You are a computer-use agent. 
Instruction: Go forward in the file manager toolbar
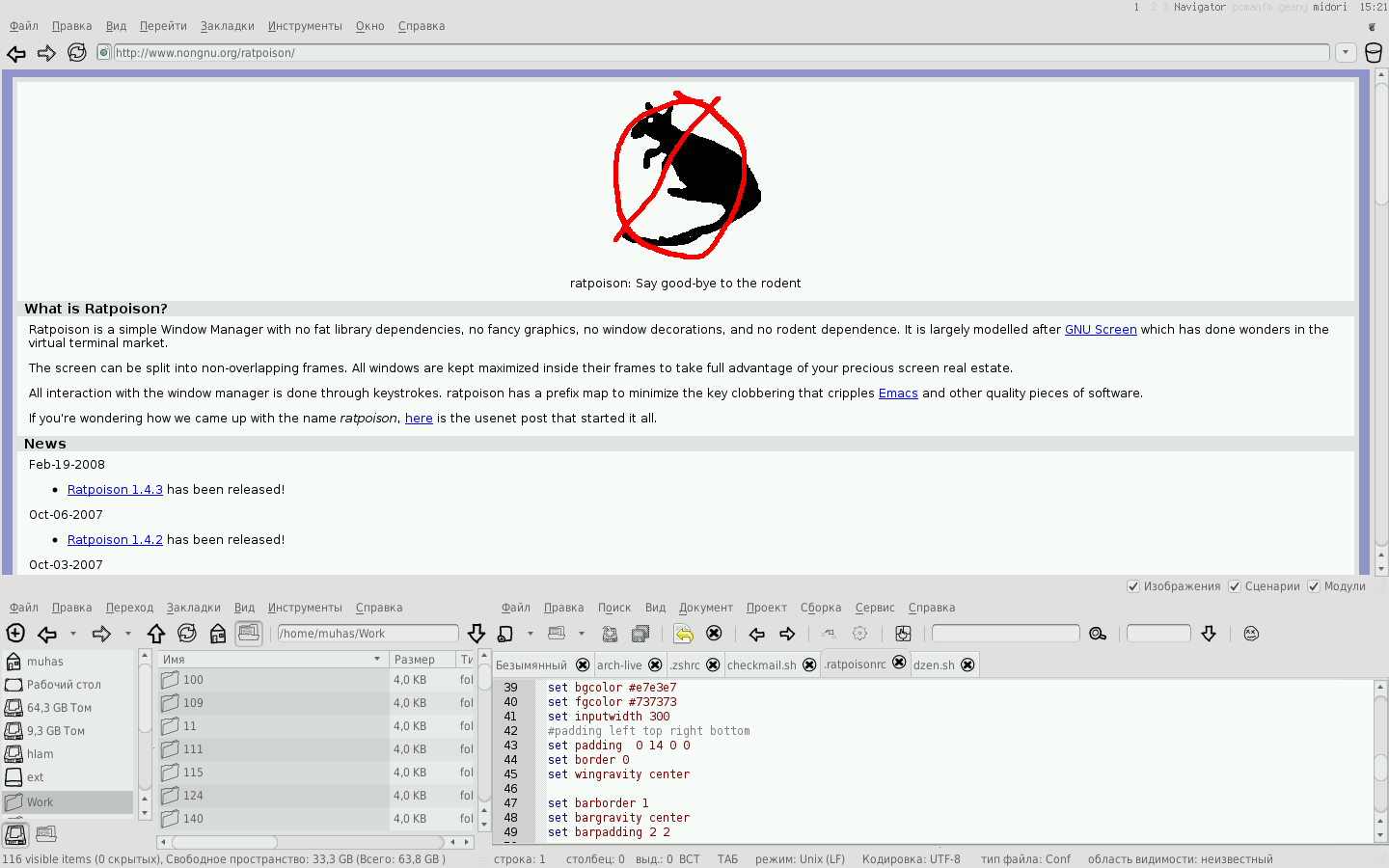point(101,634)
